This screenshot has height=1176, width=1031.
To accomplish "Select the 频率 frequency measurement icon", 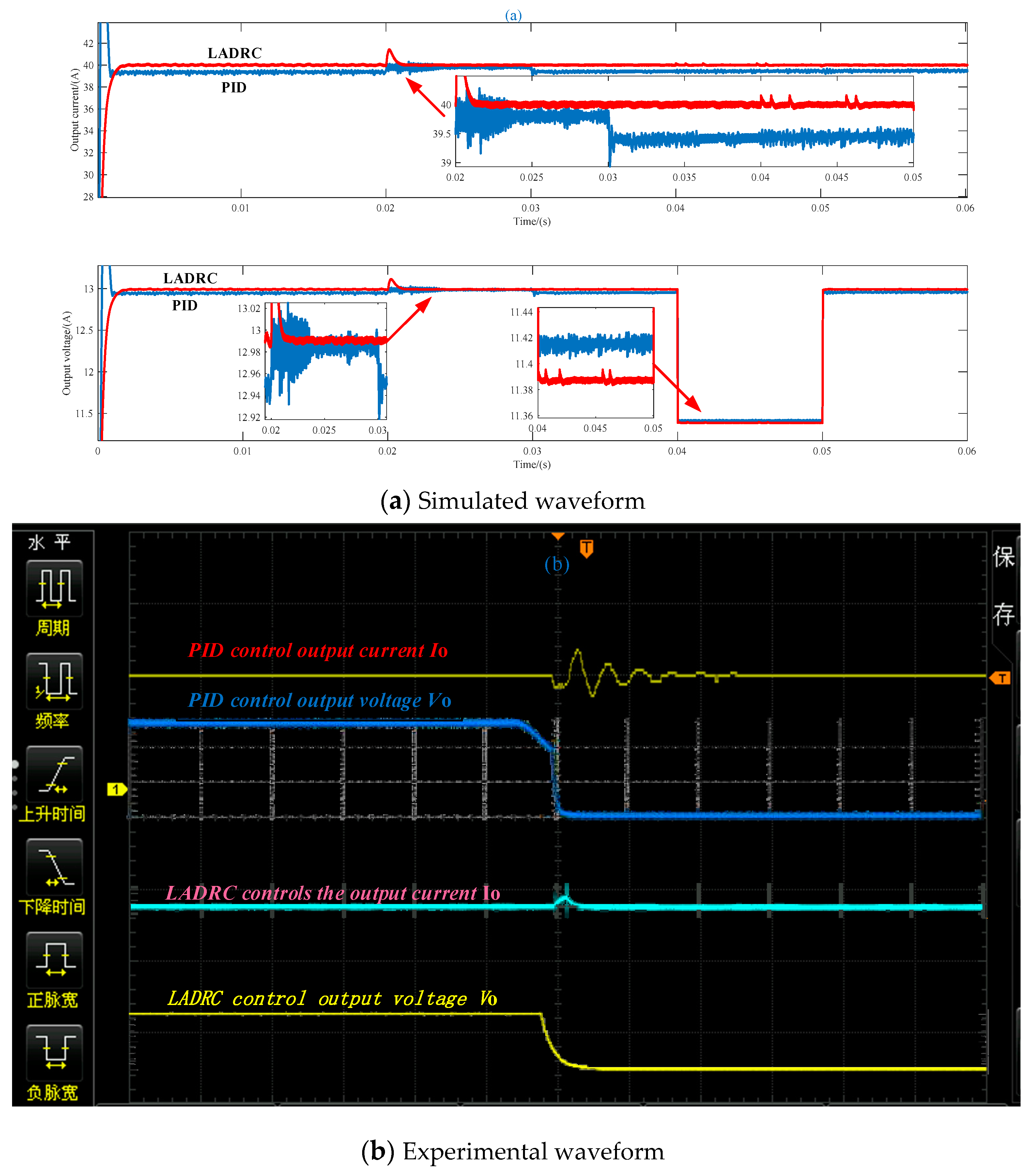I will click(x=54, y=681).
